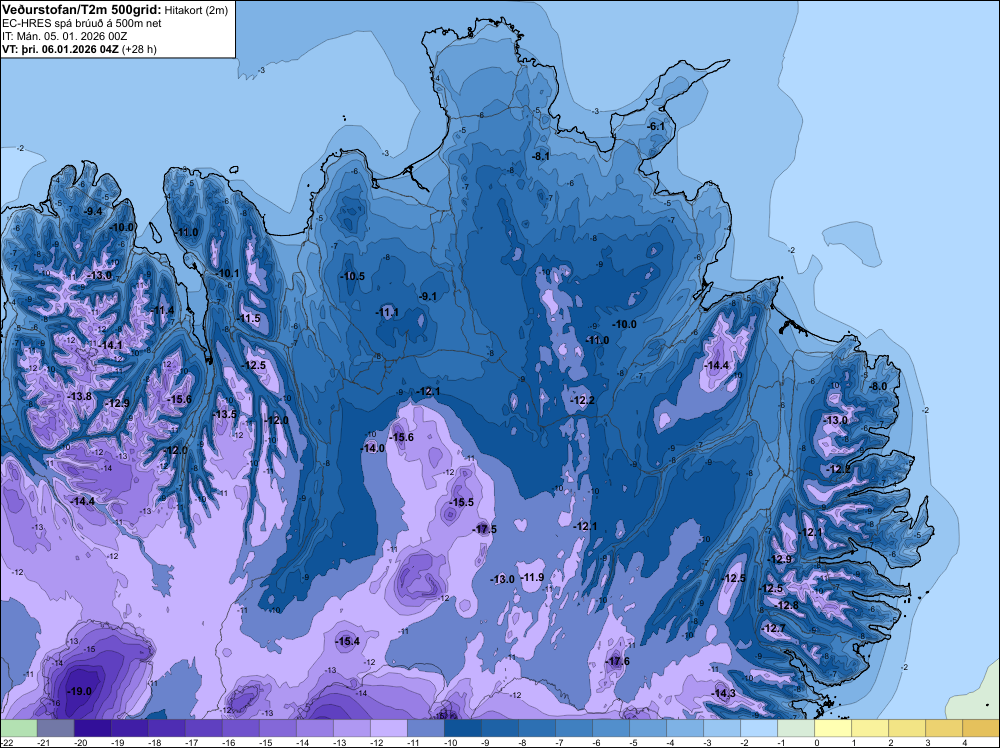This screenshot has width=1000, height=748.
Task: Click the -14.0 temperature value
Action: pos(373,448)
